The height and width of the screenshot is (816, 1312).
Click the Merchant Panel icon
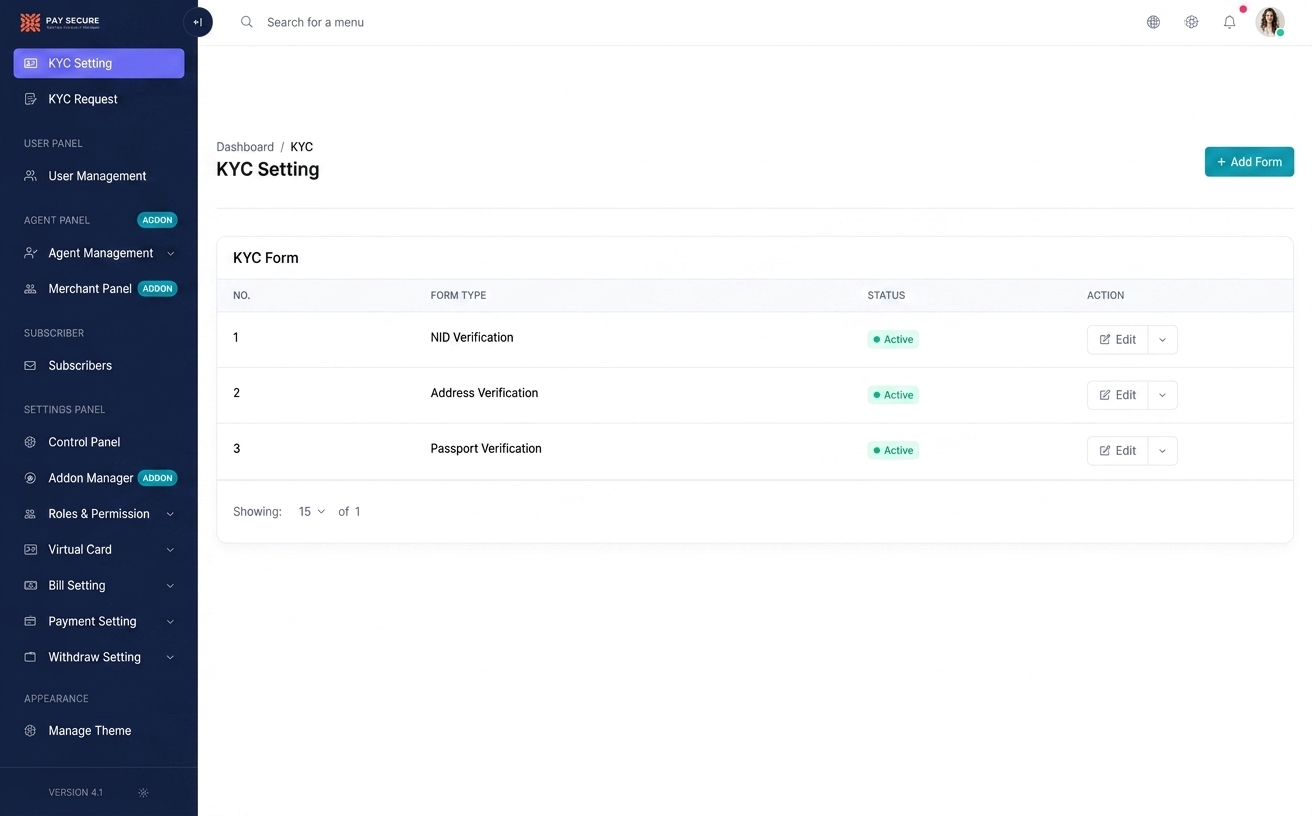pos(30,289)
